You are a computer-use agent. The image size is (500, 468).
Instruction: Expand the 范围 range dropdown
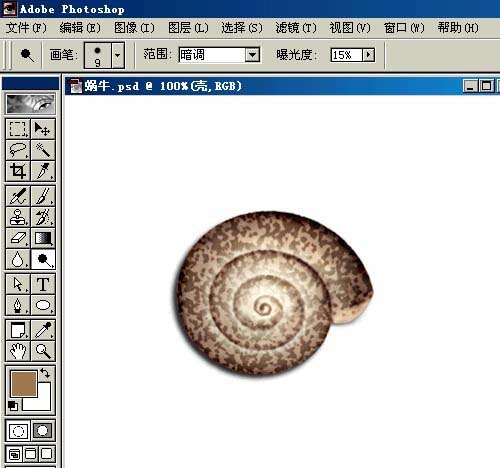252,55
